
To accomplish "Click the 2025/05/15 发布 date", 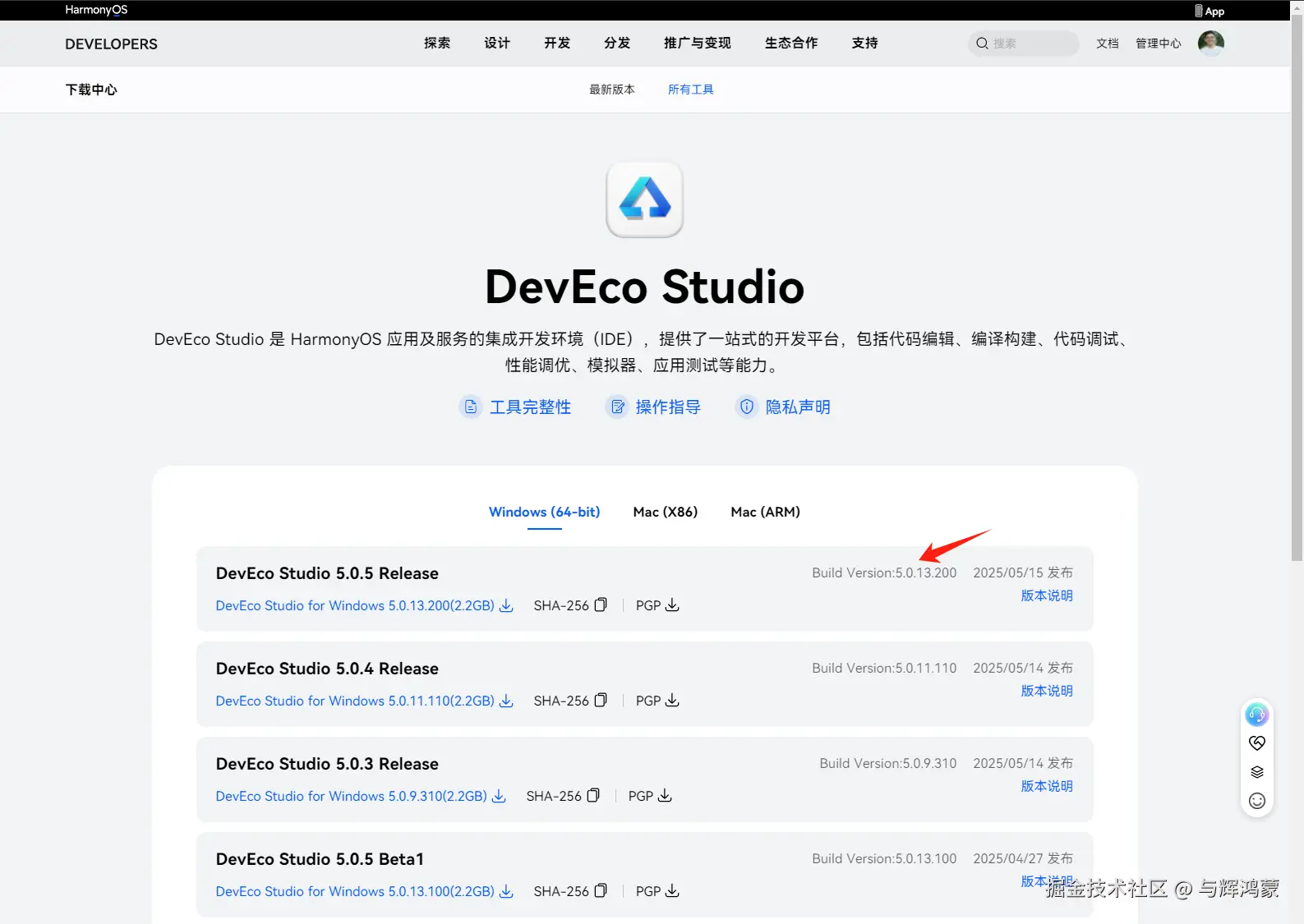I will pos(1023,572).
